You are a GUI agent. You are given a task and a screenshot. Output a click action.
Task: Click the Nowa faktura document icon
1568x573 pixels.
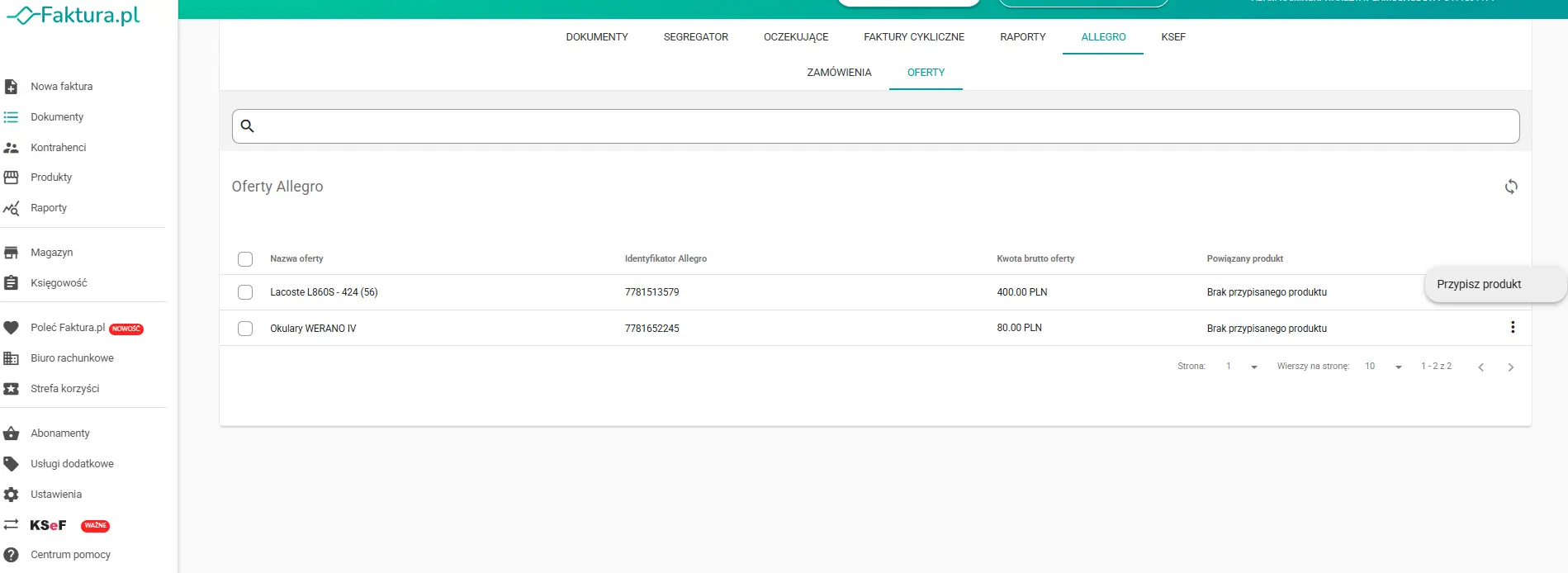click(11, 87)
